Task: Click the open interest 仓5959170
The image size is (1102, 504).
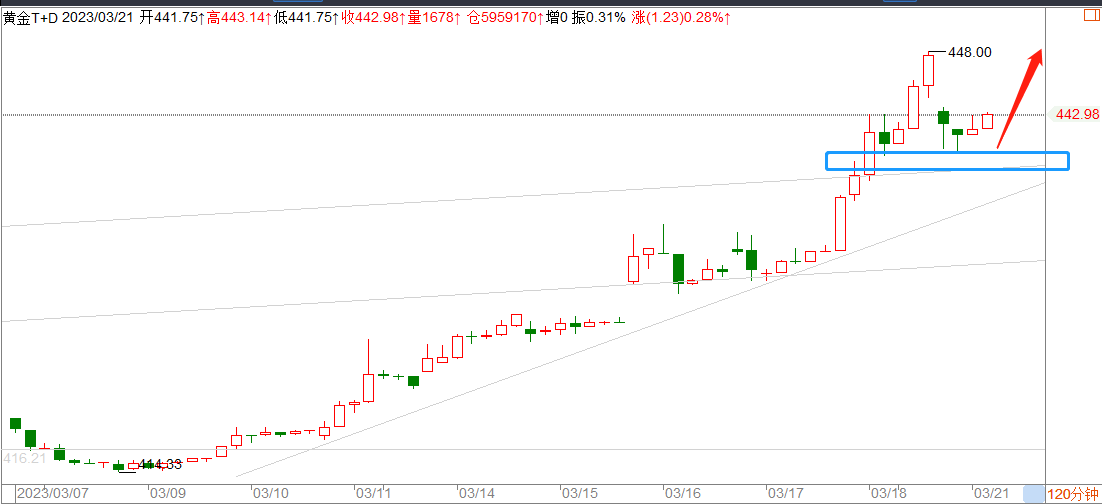Action: pos(503,18)
